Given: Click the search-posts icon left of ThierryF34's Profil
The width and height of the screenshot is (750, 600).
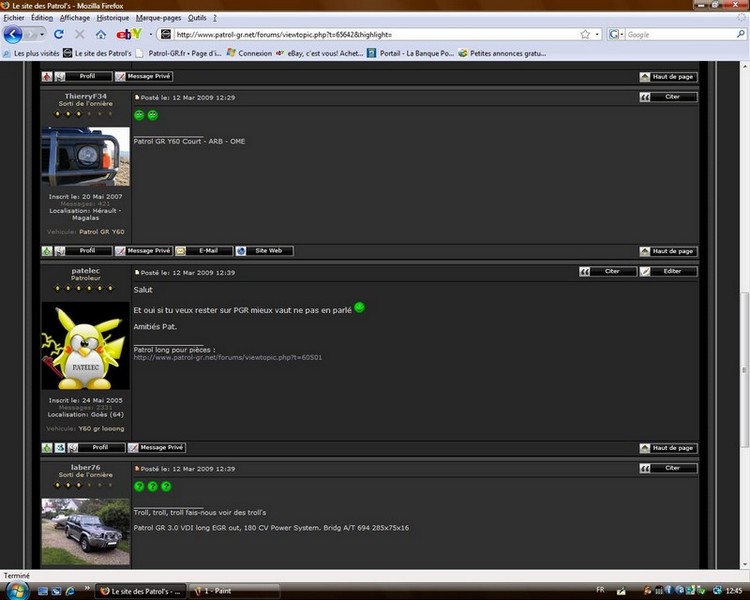Looking at the screenshot, I should (60, 251).
